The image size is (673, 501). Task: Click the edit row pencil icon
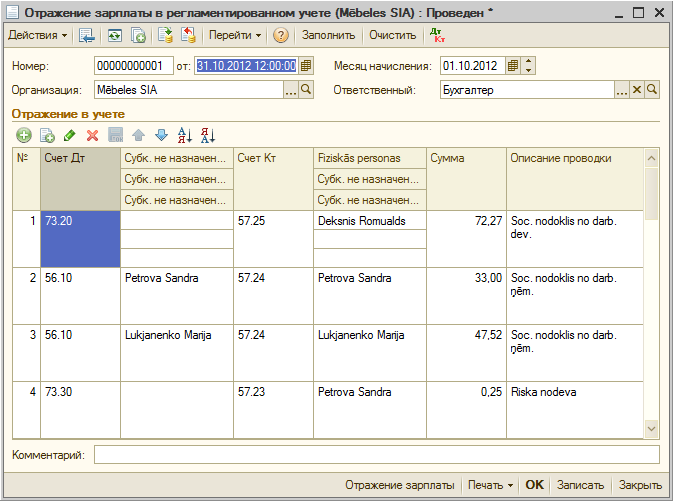pyautogui.click(x=69, y=135)
